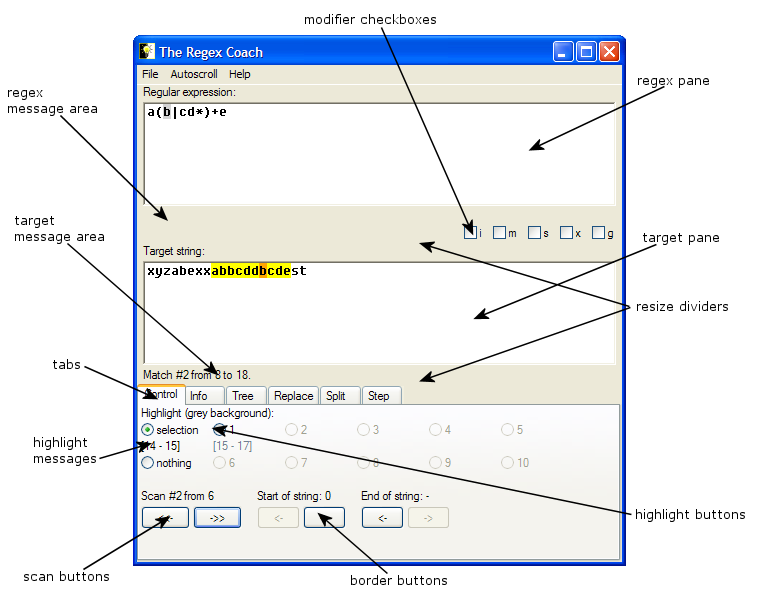Enable the 's' single-line modifier checkbox

pos(534,233)
